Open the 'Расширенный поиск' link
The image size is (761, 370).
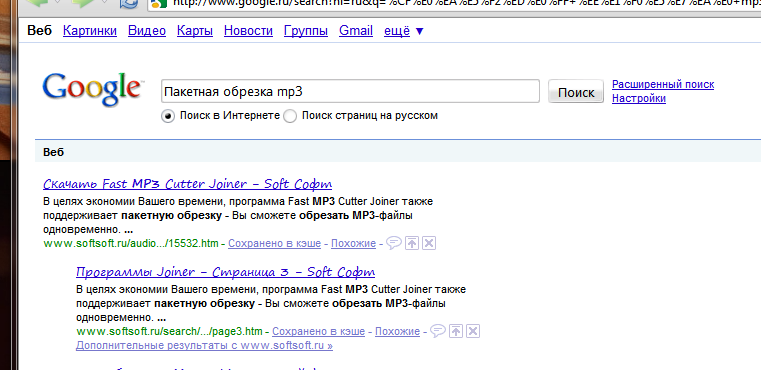(x=663, y=84)
